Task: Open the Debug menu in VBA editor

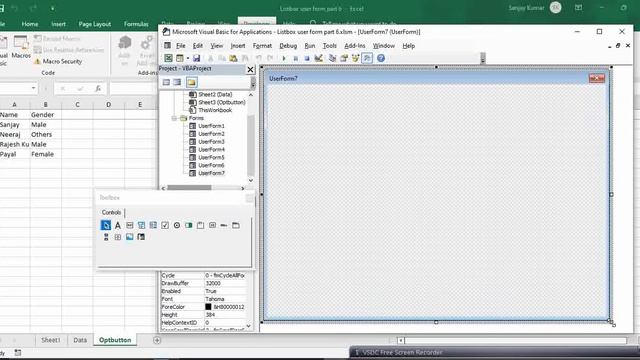Action: (x=288, y=46)
